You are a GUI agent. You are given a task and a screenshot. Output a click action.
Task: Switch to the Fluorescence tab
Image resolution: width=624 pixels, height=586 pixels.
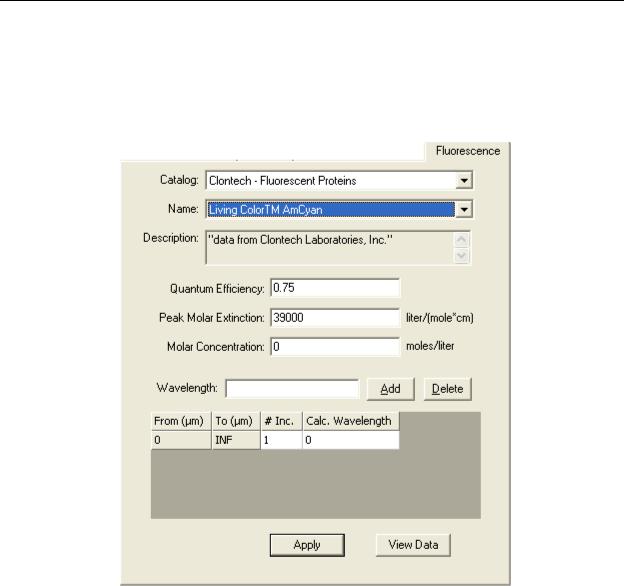(x=468, y=151)
